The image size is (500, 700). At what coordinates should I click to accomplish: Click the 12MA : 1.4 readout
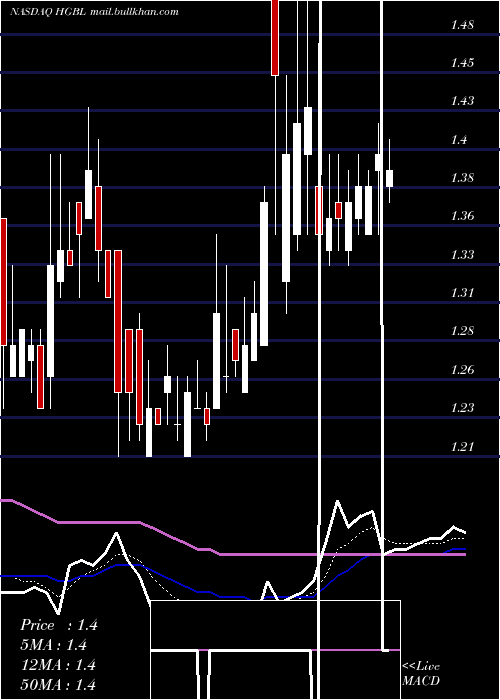[58, 665]
